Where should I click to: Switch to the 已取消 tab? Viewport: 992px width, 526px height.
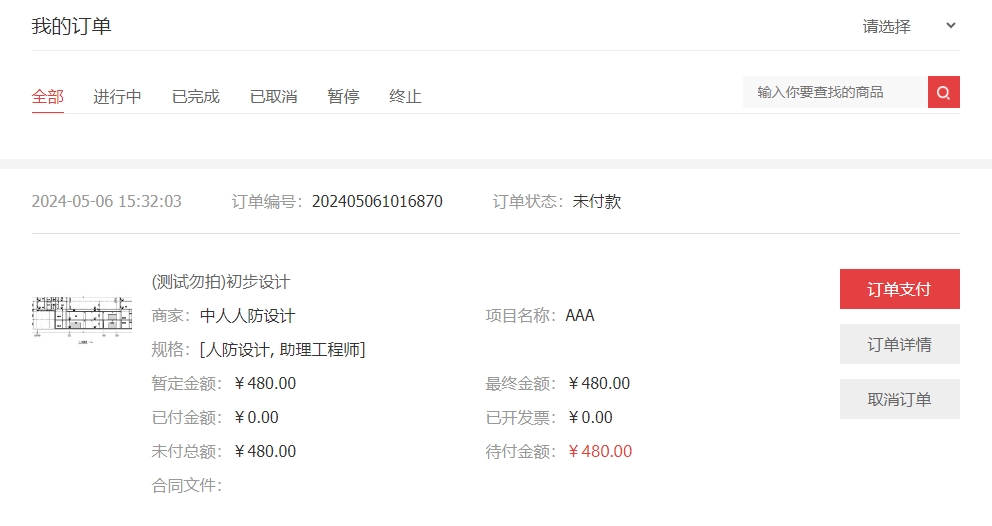point(273,96)
